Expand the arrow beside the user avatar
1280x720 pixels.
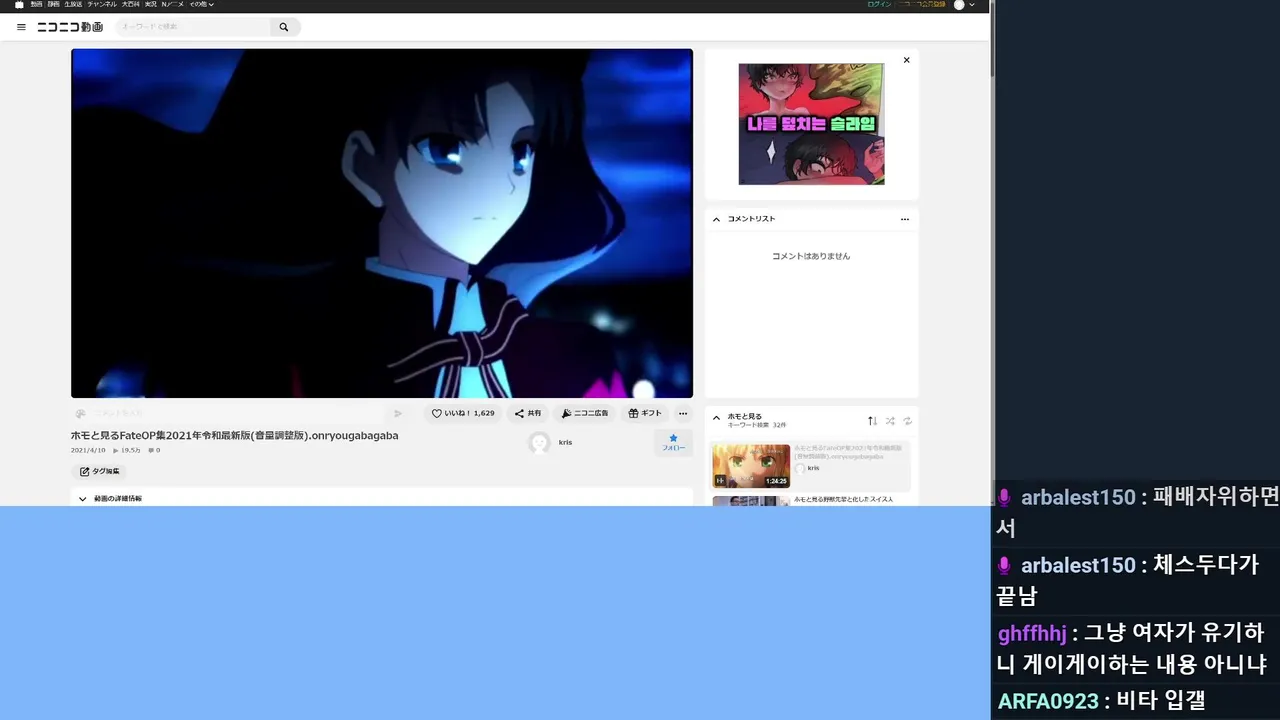972,5
